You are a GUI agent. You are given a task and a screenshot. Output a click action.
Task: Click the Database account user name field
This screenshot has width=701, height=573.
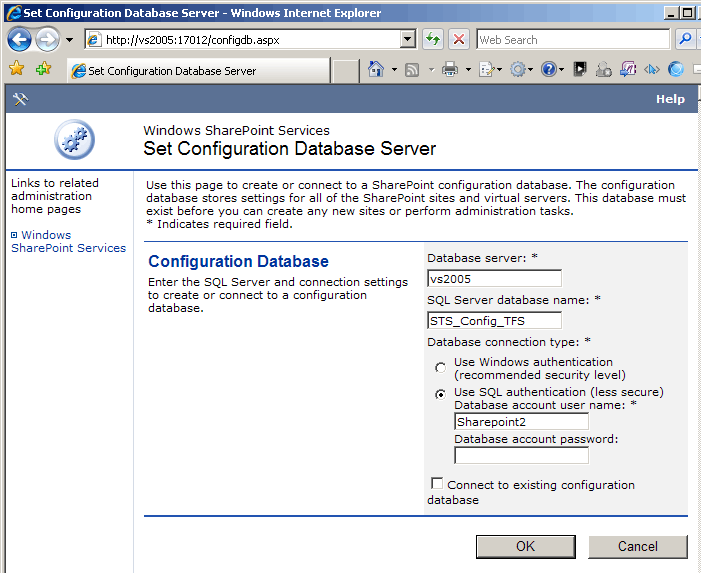(x=521, y=421)
